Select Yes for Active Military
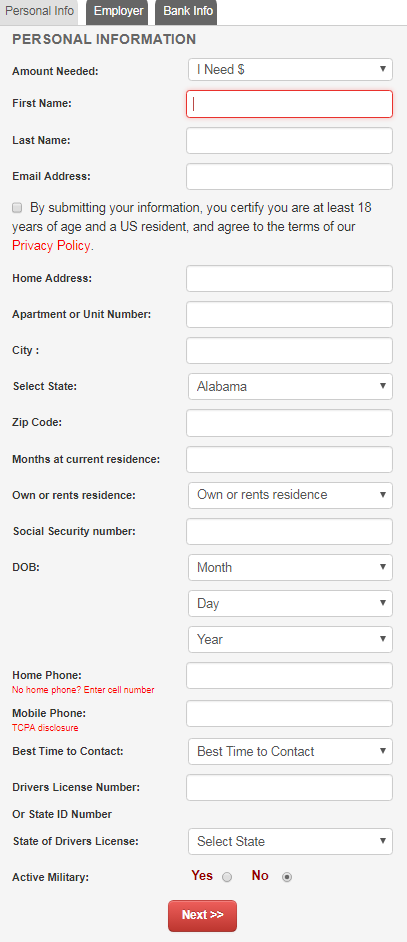The height and width of the screenshot is (942, 407). pos(227,877)
